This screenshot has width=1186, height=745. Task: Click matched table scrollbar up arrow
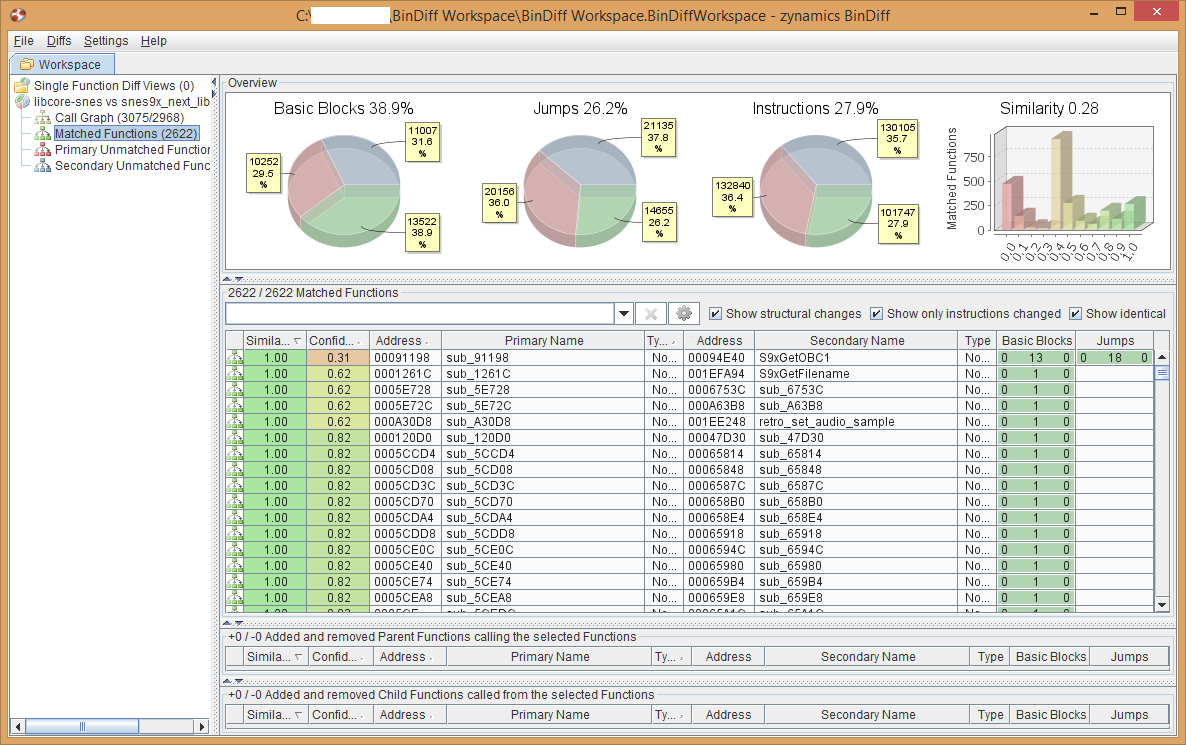(1163, 357)
